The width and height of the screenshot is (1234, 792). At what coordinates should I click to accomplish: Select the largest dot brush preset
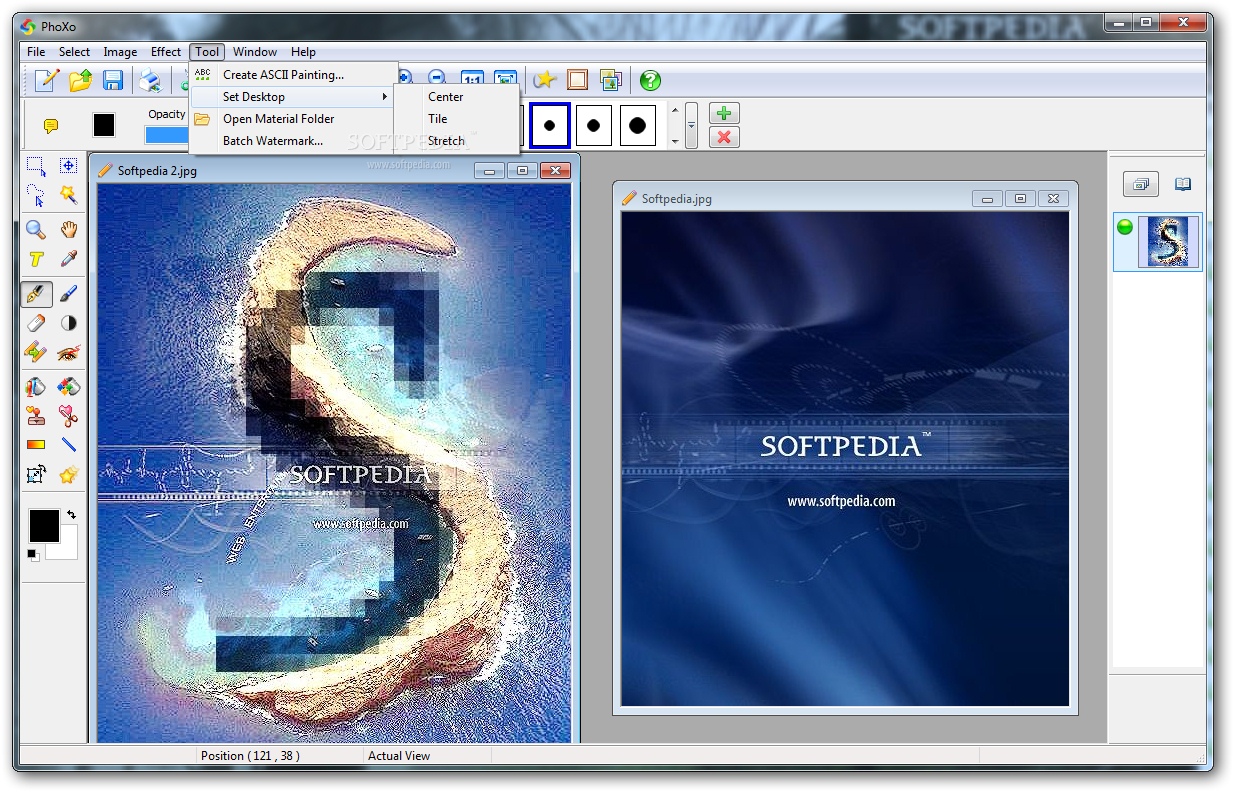point(638,126)
